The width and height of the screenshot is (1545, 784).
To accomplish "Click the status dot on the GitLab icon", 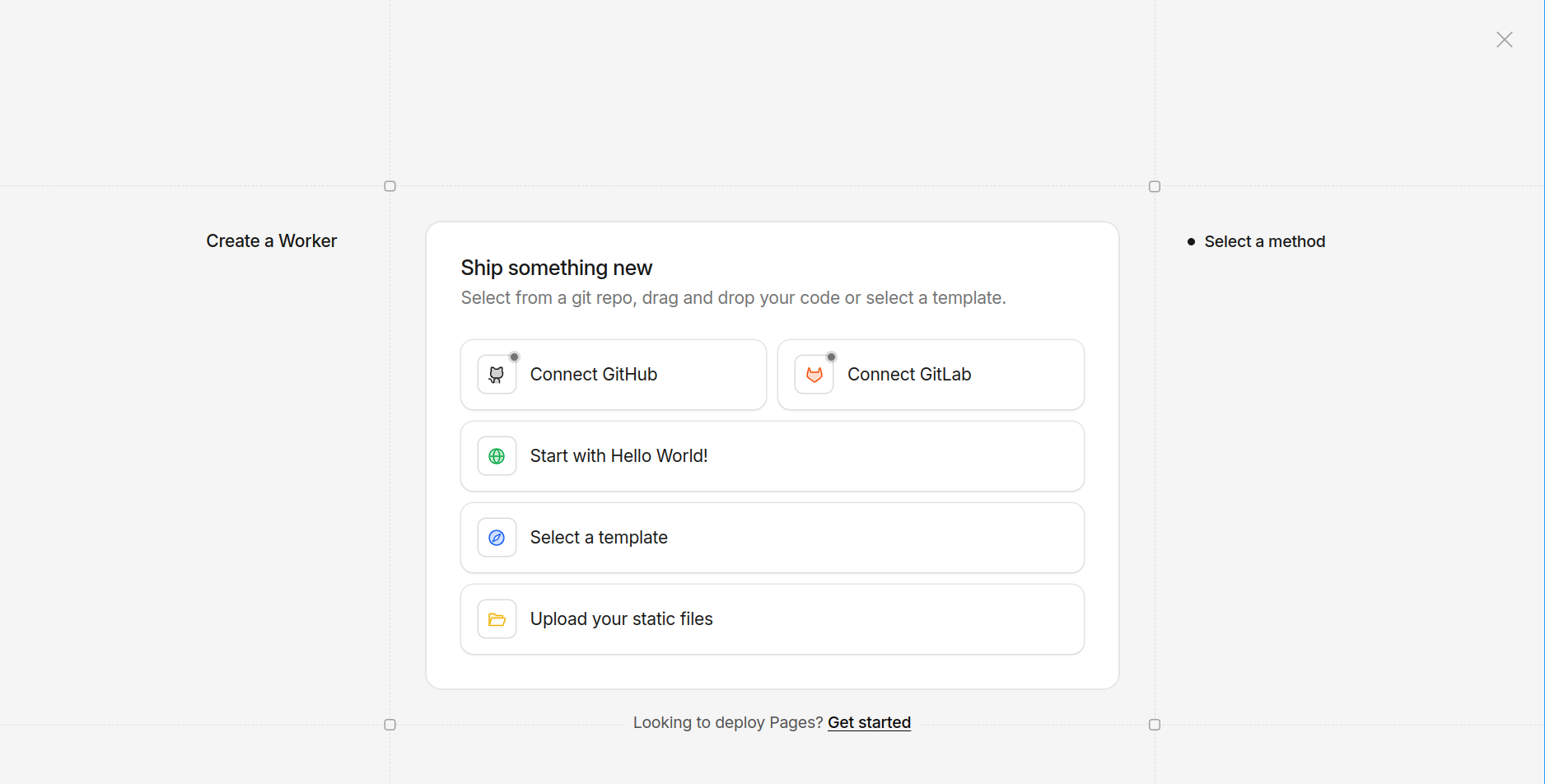I will (831, 357).
